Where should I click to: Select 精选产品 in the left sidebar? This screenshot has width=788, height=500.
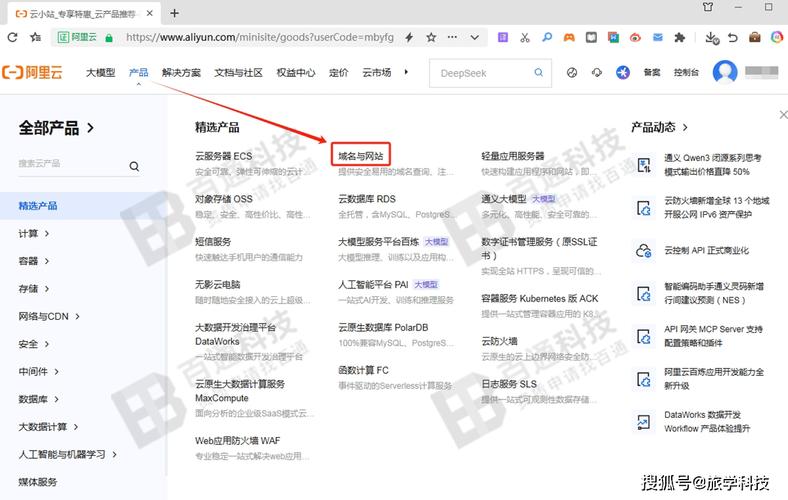[38, 206]
